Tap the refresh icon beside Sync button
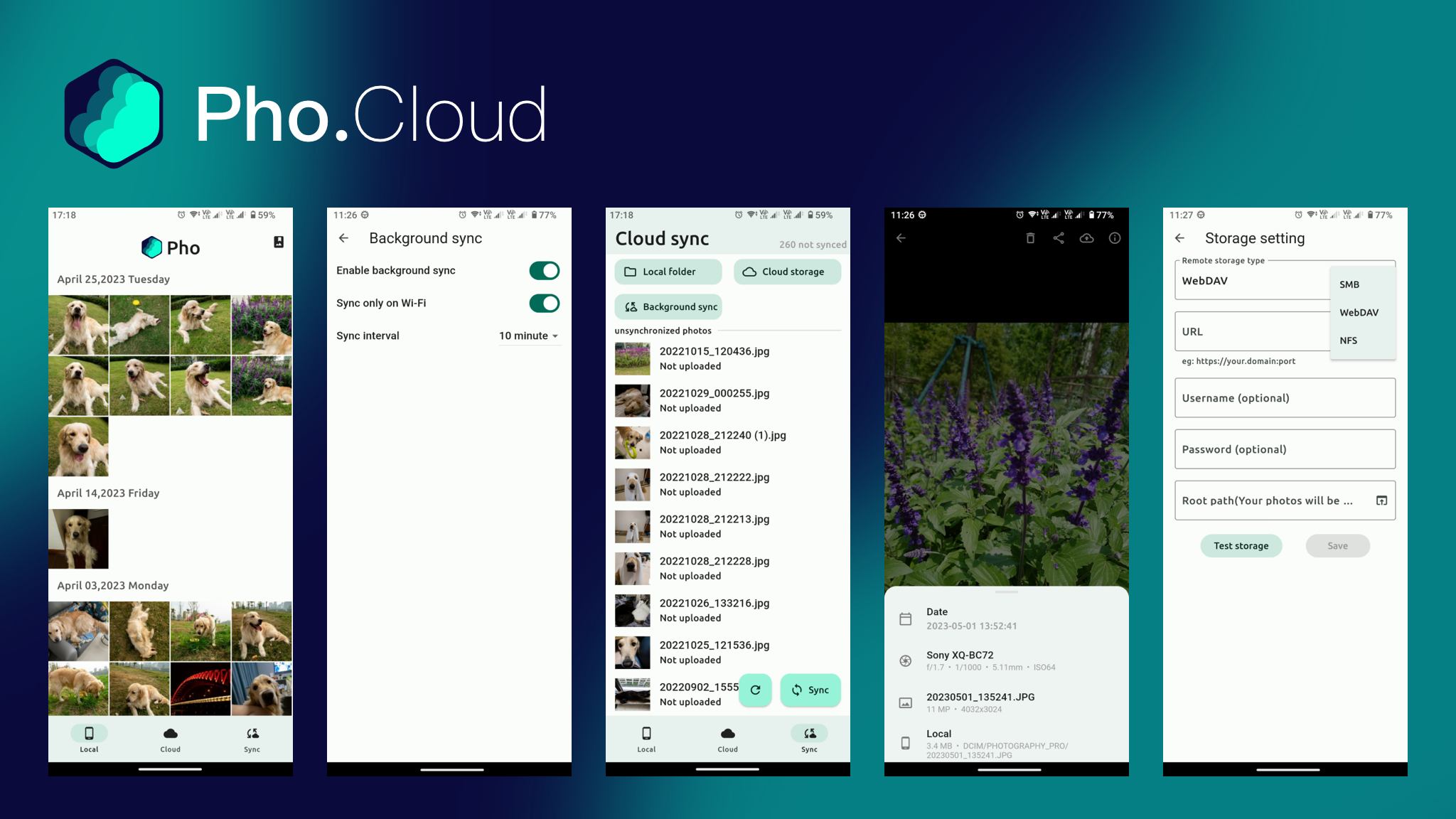 click(x=755, y=690)
